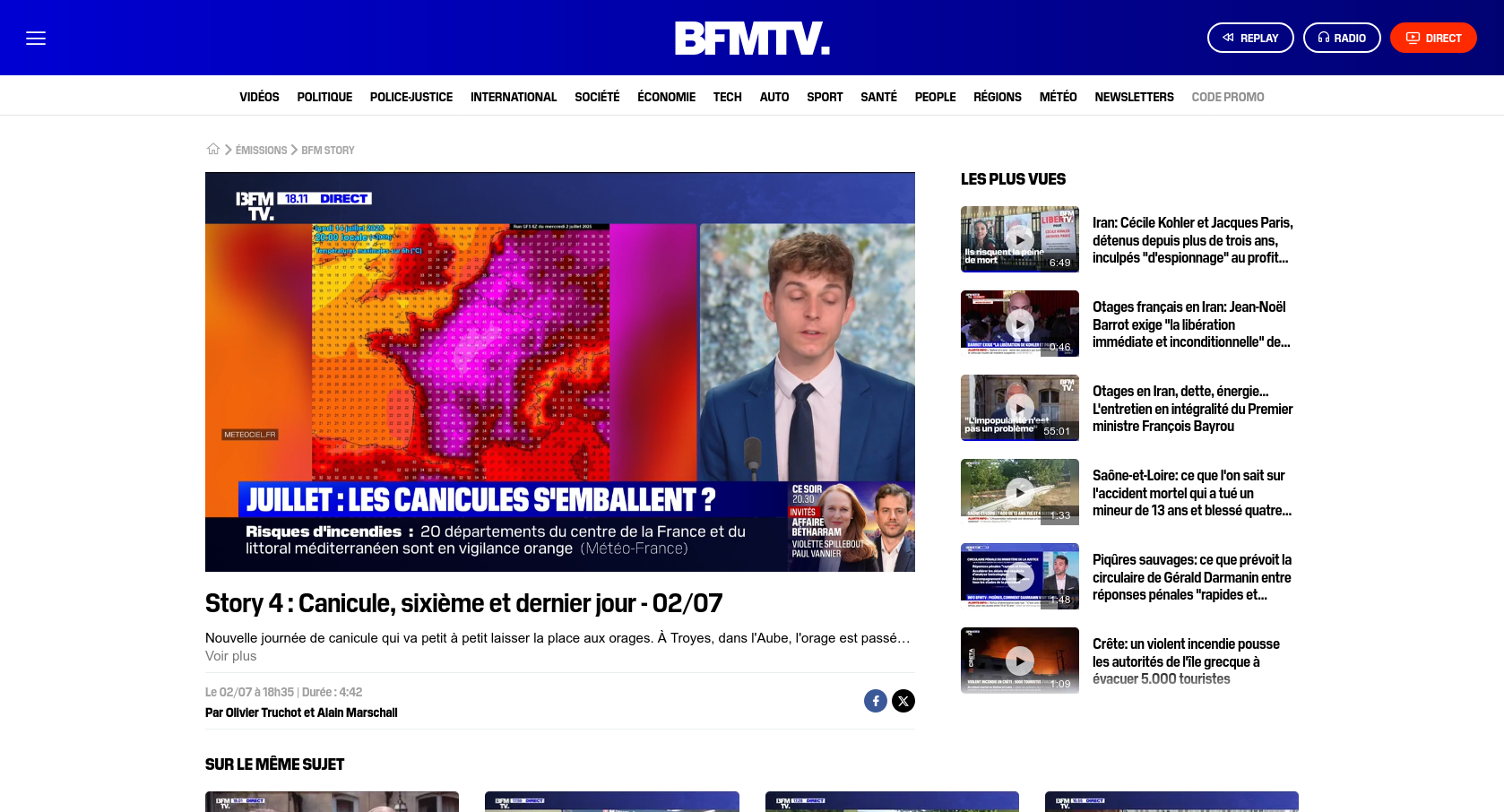
Task: Play the Crète incendie video thumbnail
Action: click(1020, 661)
